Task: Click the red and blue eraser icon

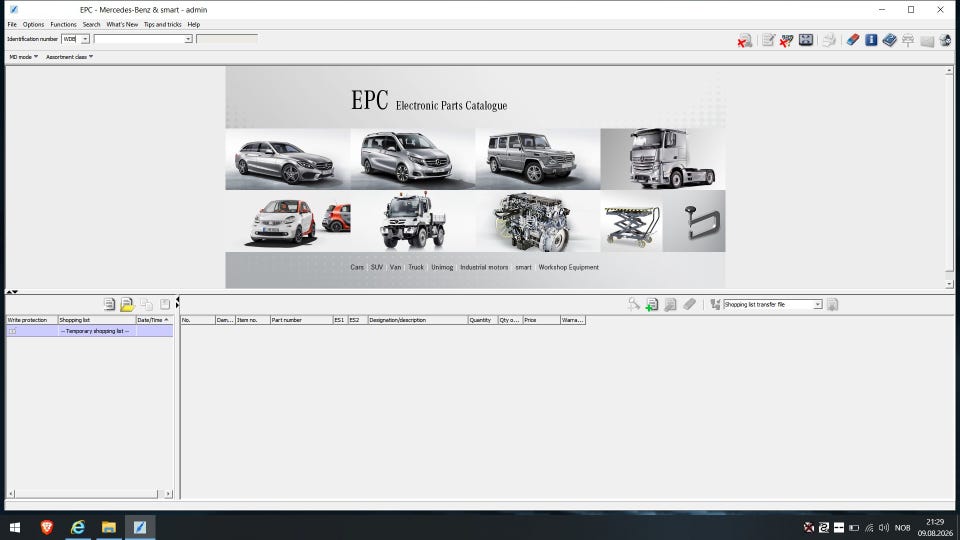Action: (x=853, y=40)
